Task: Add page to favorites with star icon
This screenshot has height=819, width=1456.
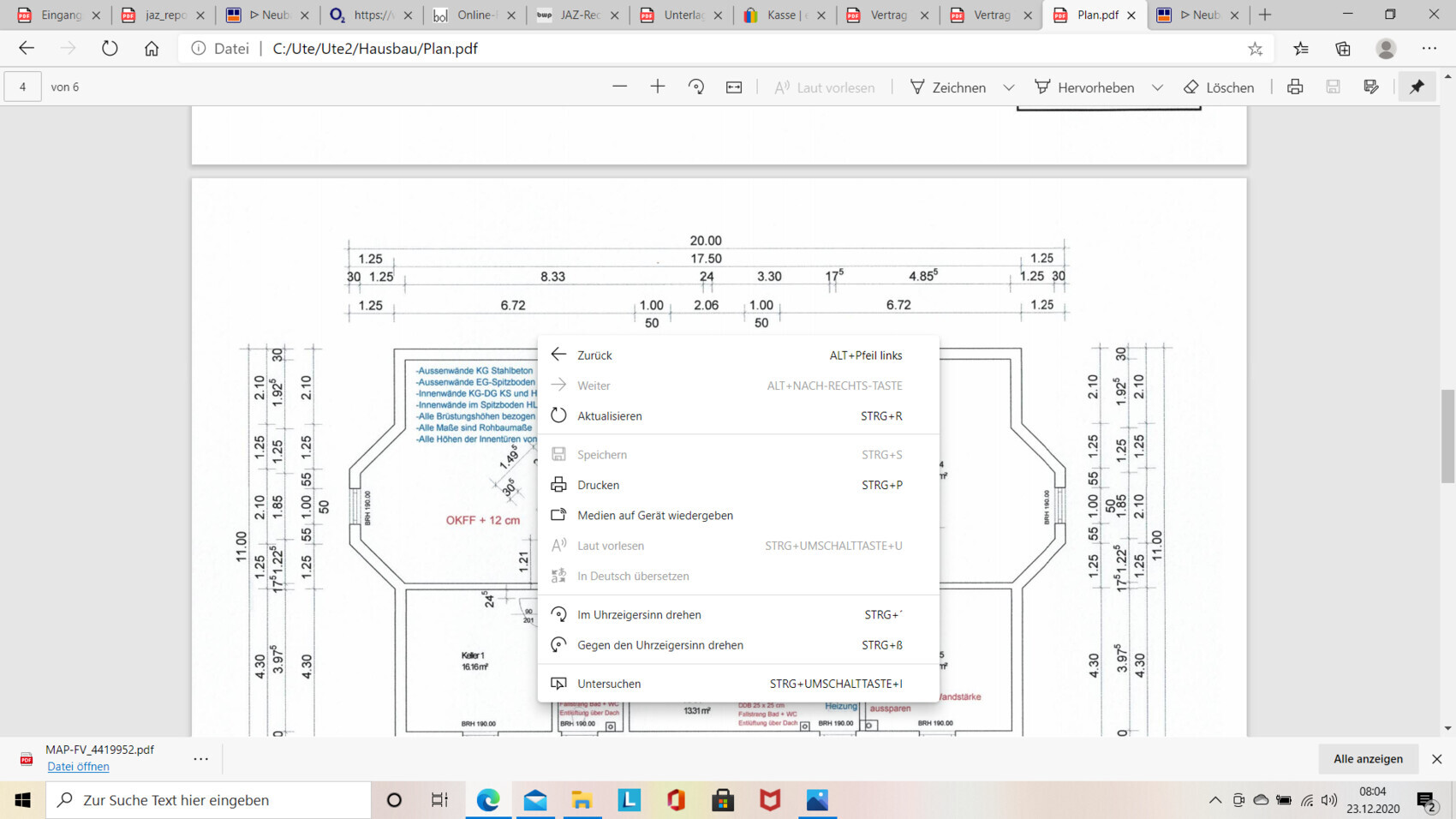Action: (x=1256, y=49)
